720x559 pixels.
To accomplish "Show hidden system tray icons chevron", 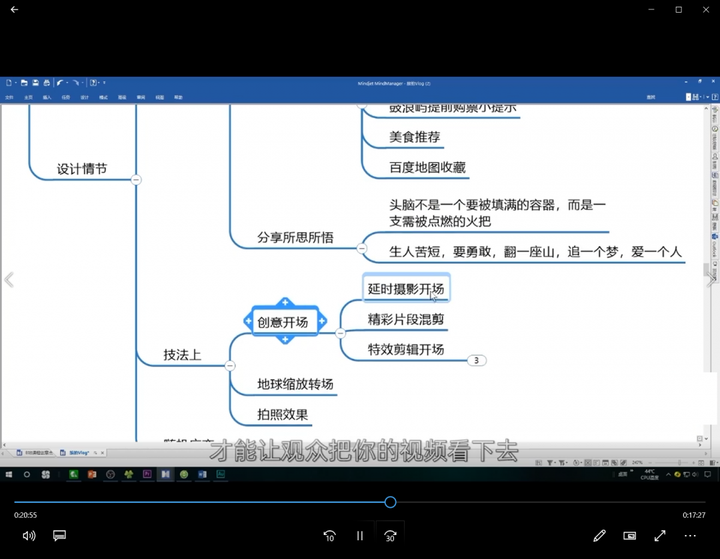I will (x=668, y=474).
